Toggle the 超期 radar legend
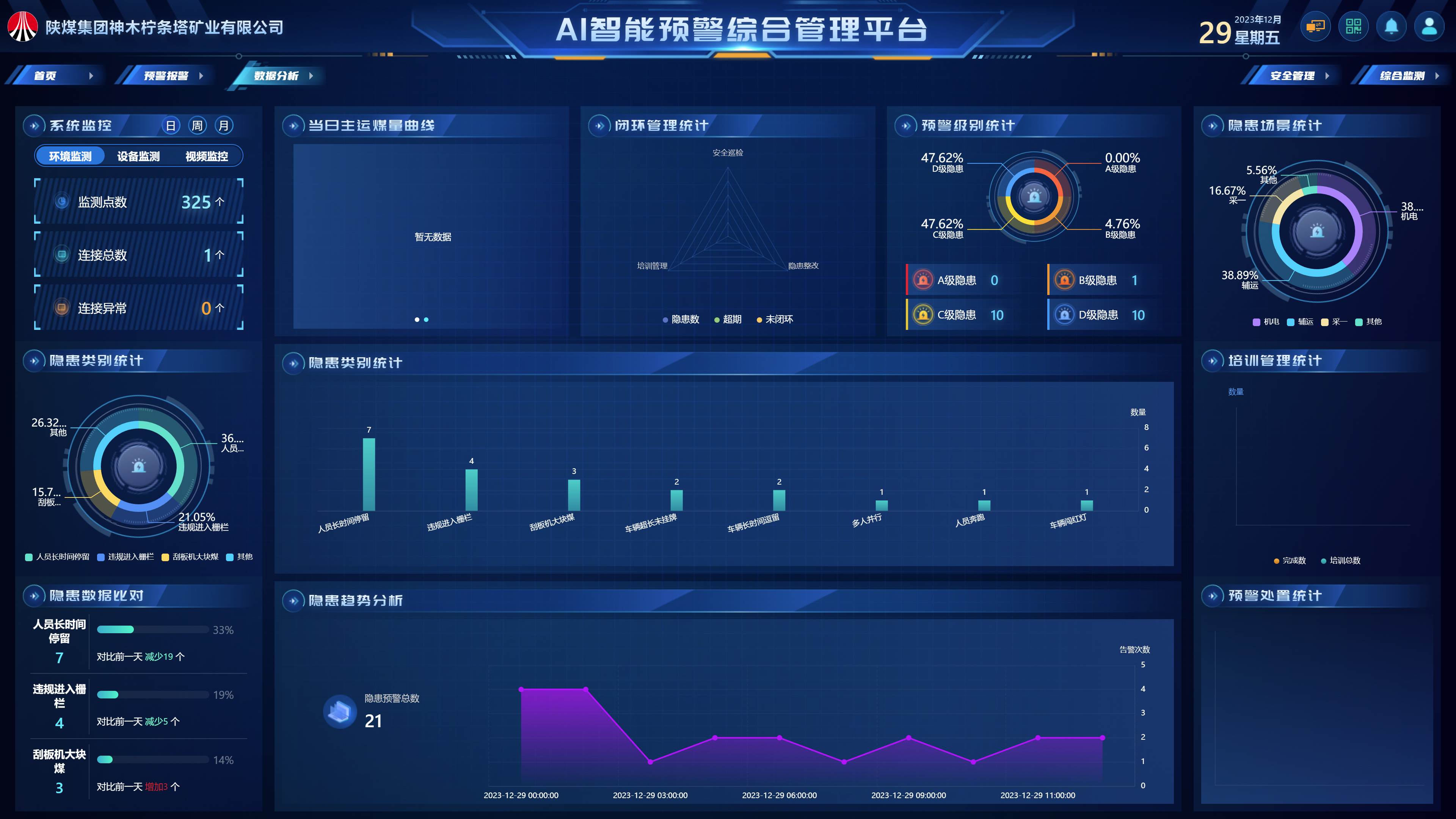 point(728,319)
